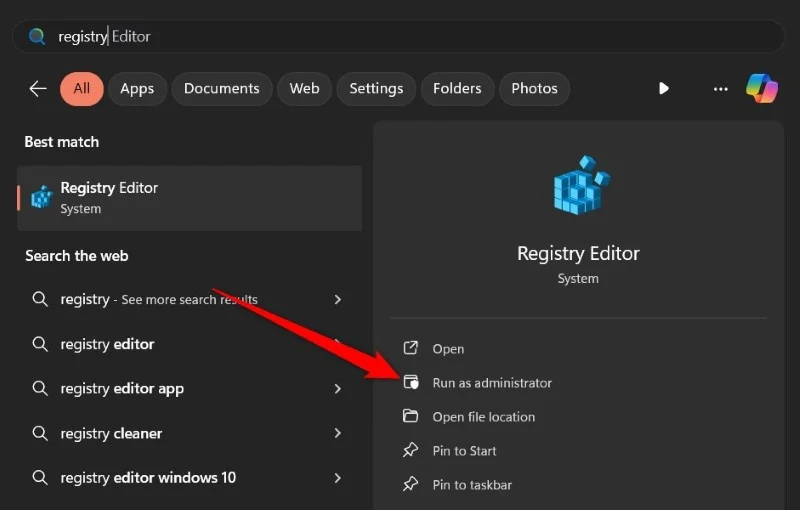Switch to the Folders filter tab
Image resolution: width=800 pixels, height=510 pixels.
[x=457, y=89]
